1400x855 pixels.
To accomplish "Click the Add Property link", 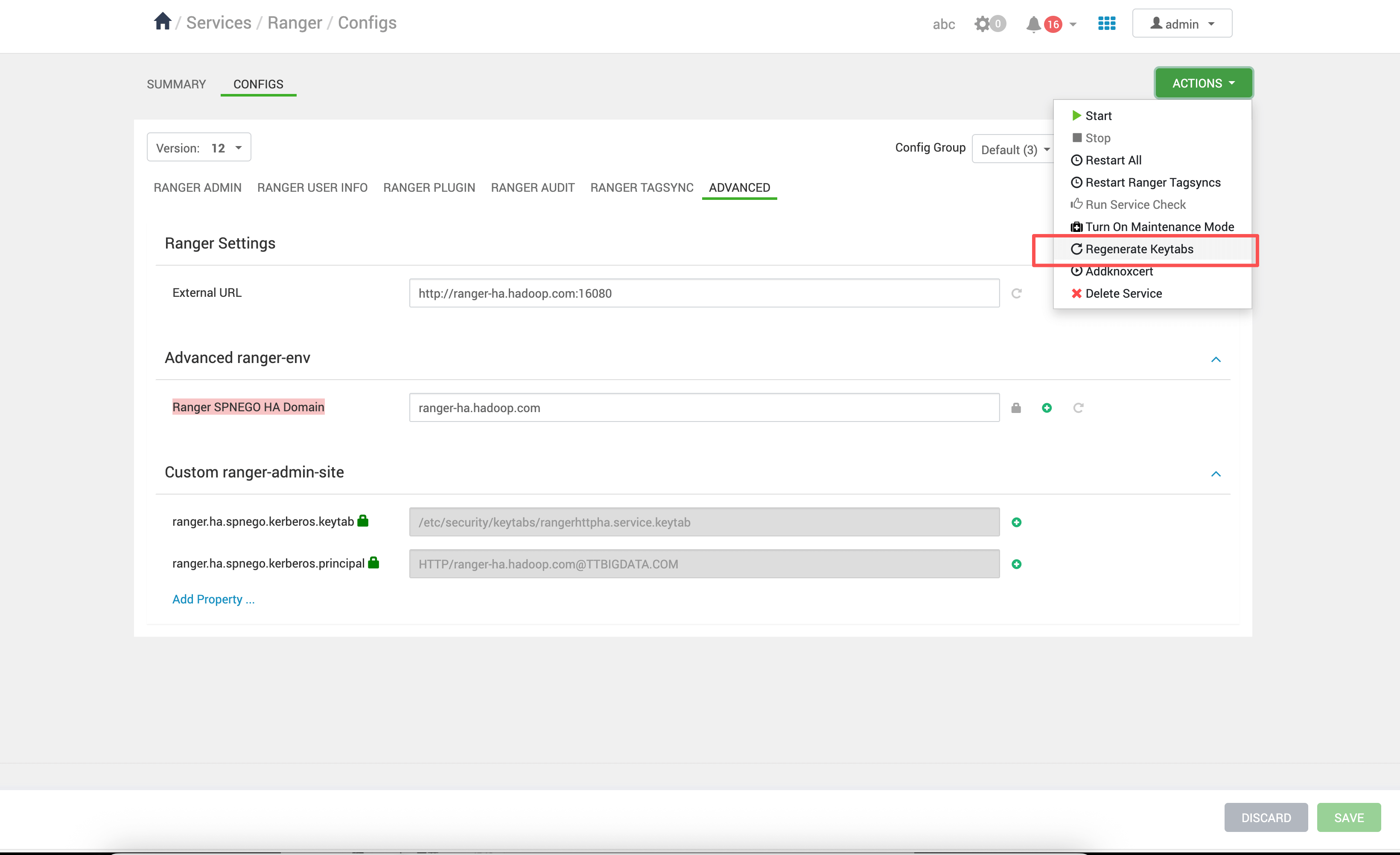I will (x=213, y=599).
